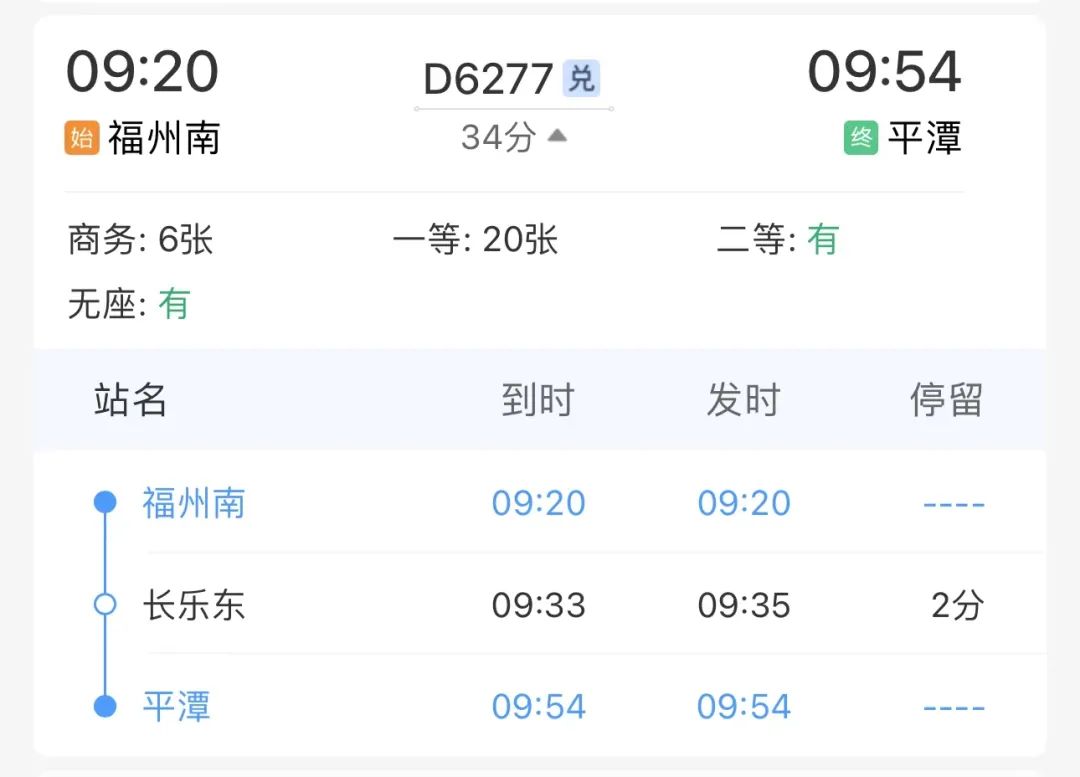Select 无座 standing ticket option
The height and width of the screenshot is (777, 1080).
[x=128, y=303]
